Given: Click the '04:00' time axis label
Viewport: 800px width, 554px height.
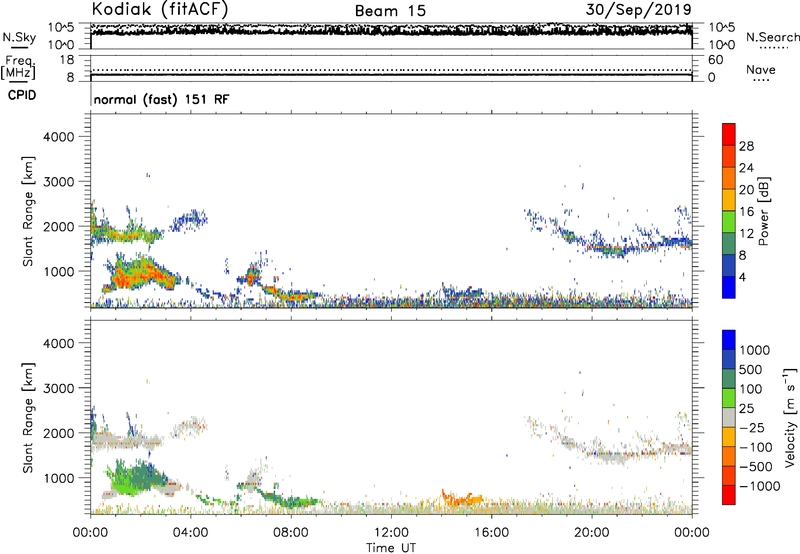Looking at the screenshot, I should (190, 533).
